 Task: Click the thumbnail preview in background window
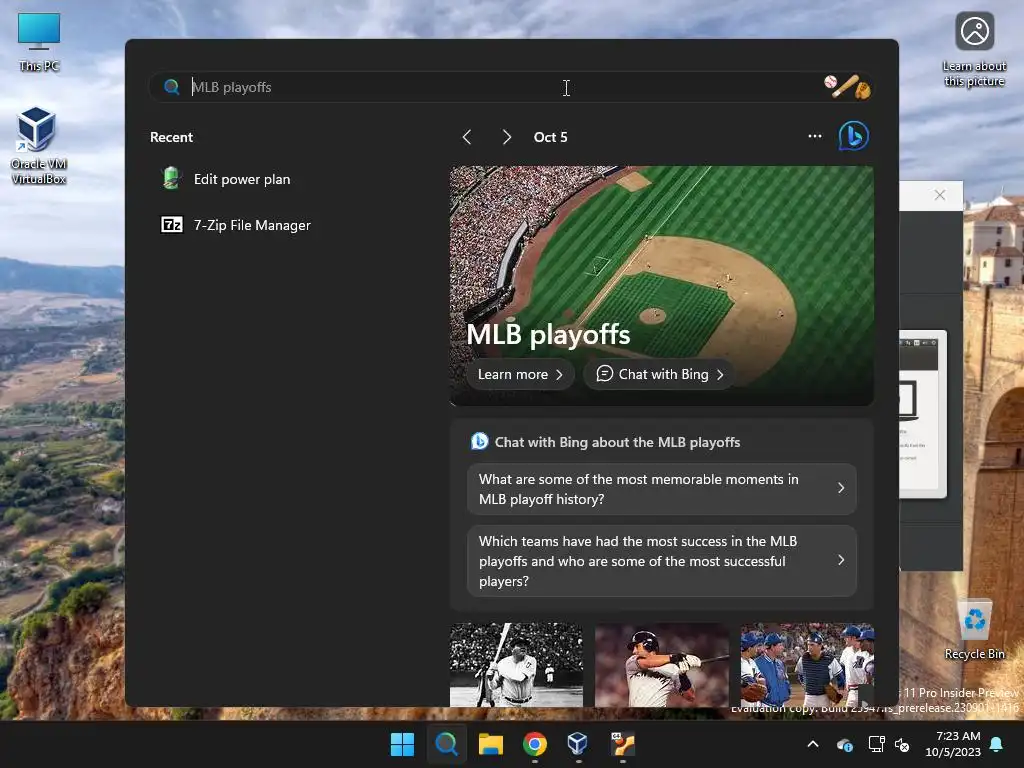tap(922, 414)
